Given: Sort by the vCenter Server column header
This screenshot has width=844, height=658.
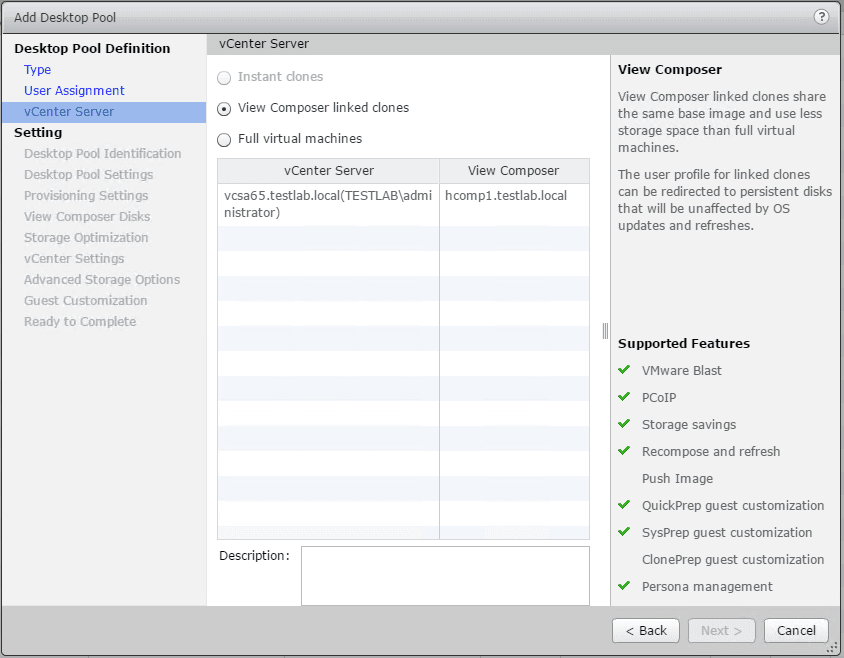Looking at the screenshot, I should pos(328,171).
